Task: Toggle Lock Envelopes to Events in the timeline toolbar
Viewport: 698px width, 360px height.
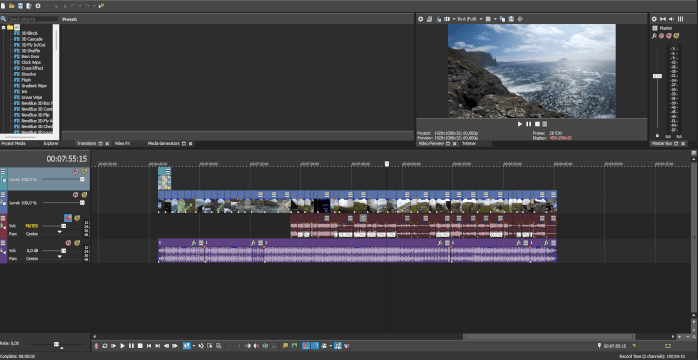Action: 338,346
